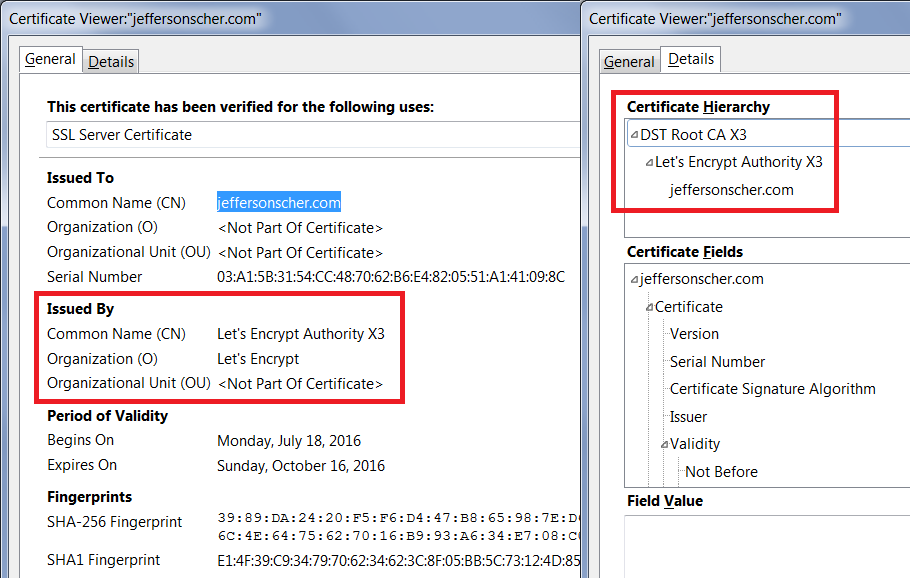The height and width of the screenshot is (578, 910).
Task: Select the Not Before field
Action: [721, 472]
